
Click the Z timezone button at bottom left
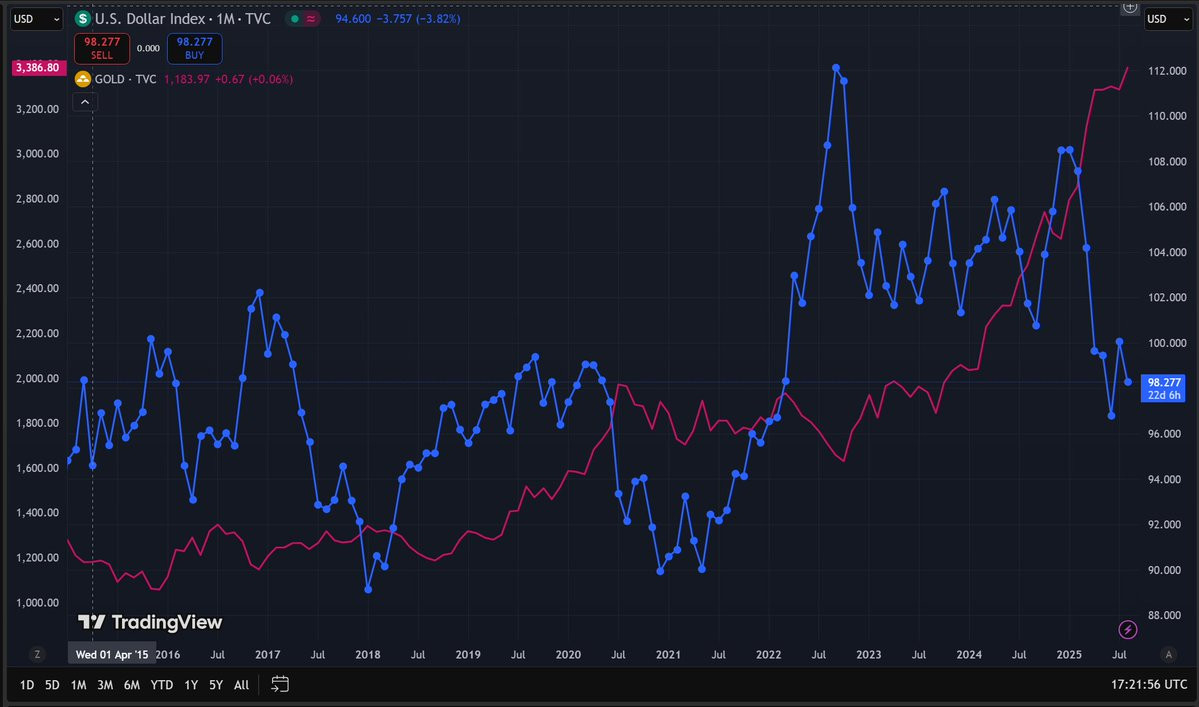tap(37, 654)
